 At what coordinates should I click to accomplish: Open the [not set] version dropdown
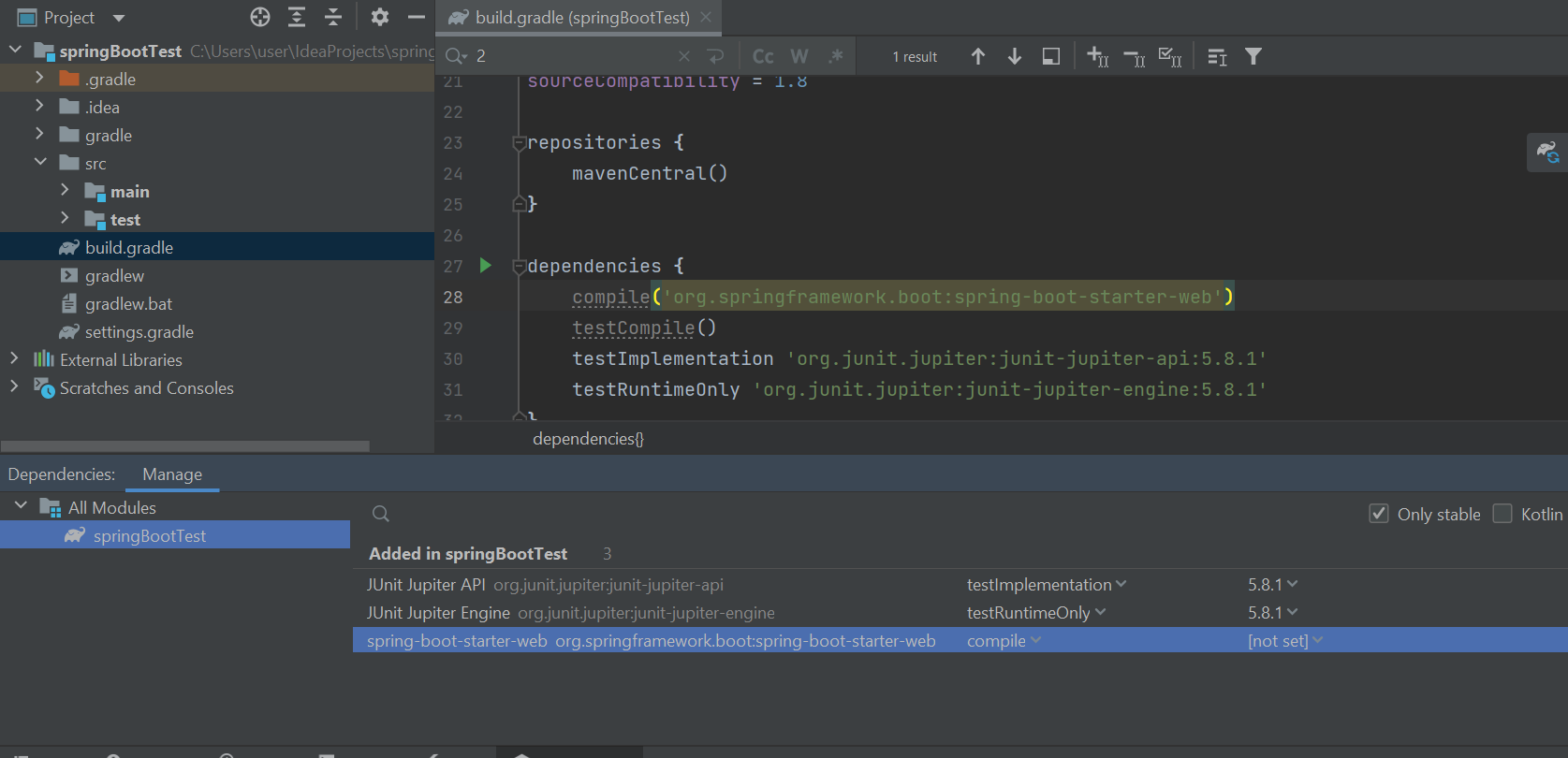tap(1285, 641)
